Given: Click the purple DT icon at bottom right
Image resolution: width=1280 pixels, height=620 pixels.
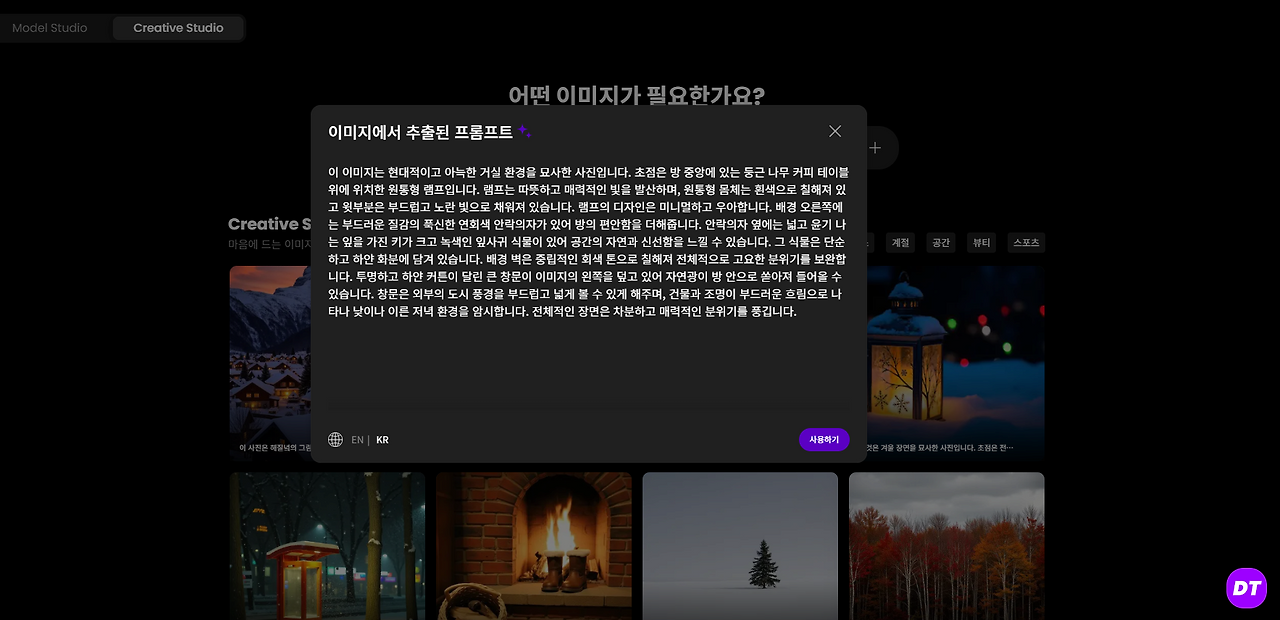Looking at the screenshot, I should coord(1246,588).
